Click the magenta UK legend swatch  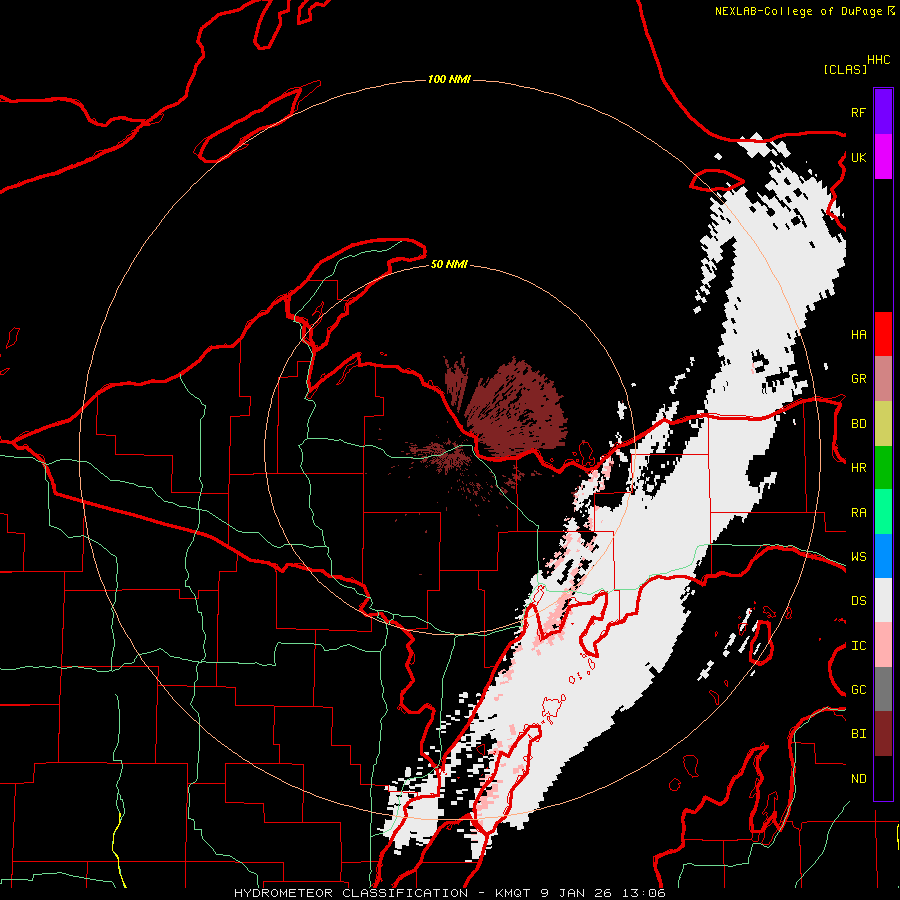click(883, 157)
